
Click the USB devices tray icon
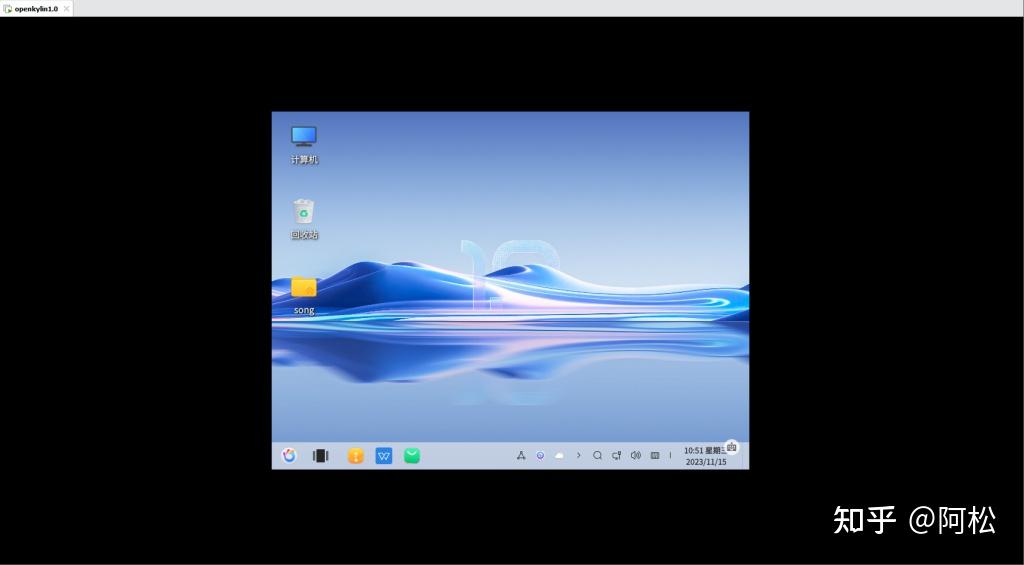(521, 456)
